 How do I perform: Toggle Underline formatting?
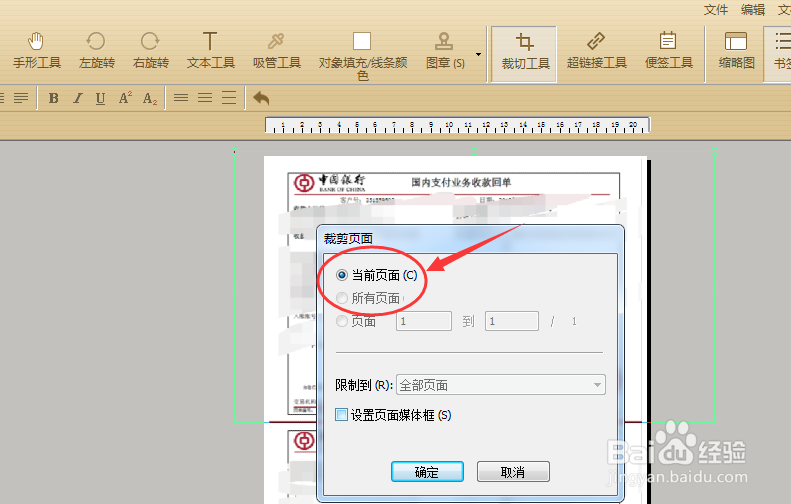pyautogui.click(x=100, y=98)
